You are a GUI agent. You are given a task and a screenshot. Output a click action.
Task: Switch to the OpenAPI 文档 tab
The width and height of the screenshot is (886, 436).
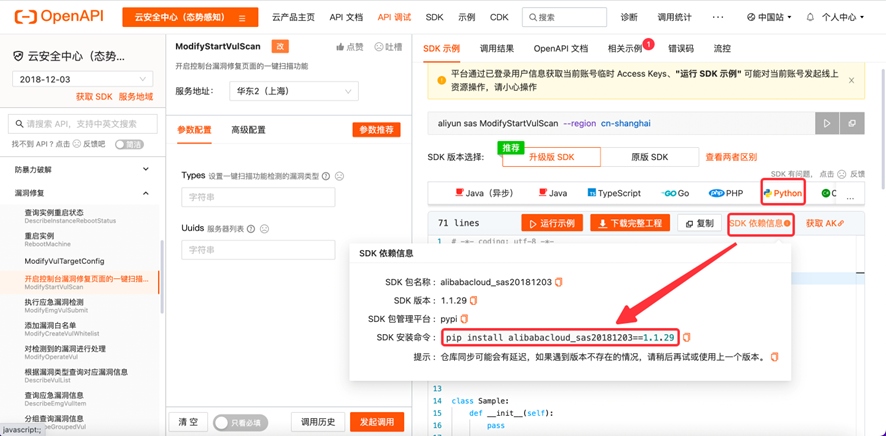(x=561, y=49)
